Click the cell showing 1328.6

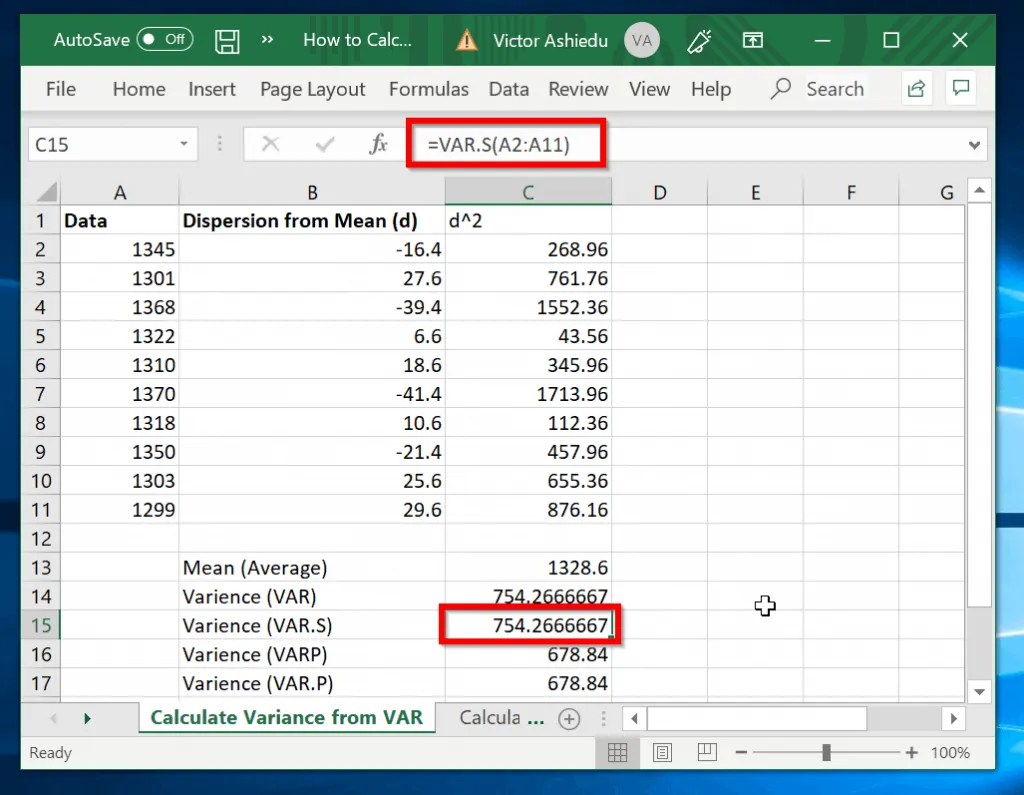pos(528,568)
